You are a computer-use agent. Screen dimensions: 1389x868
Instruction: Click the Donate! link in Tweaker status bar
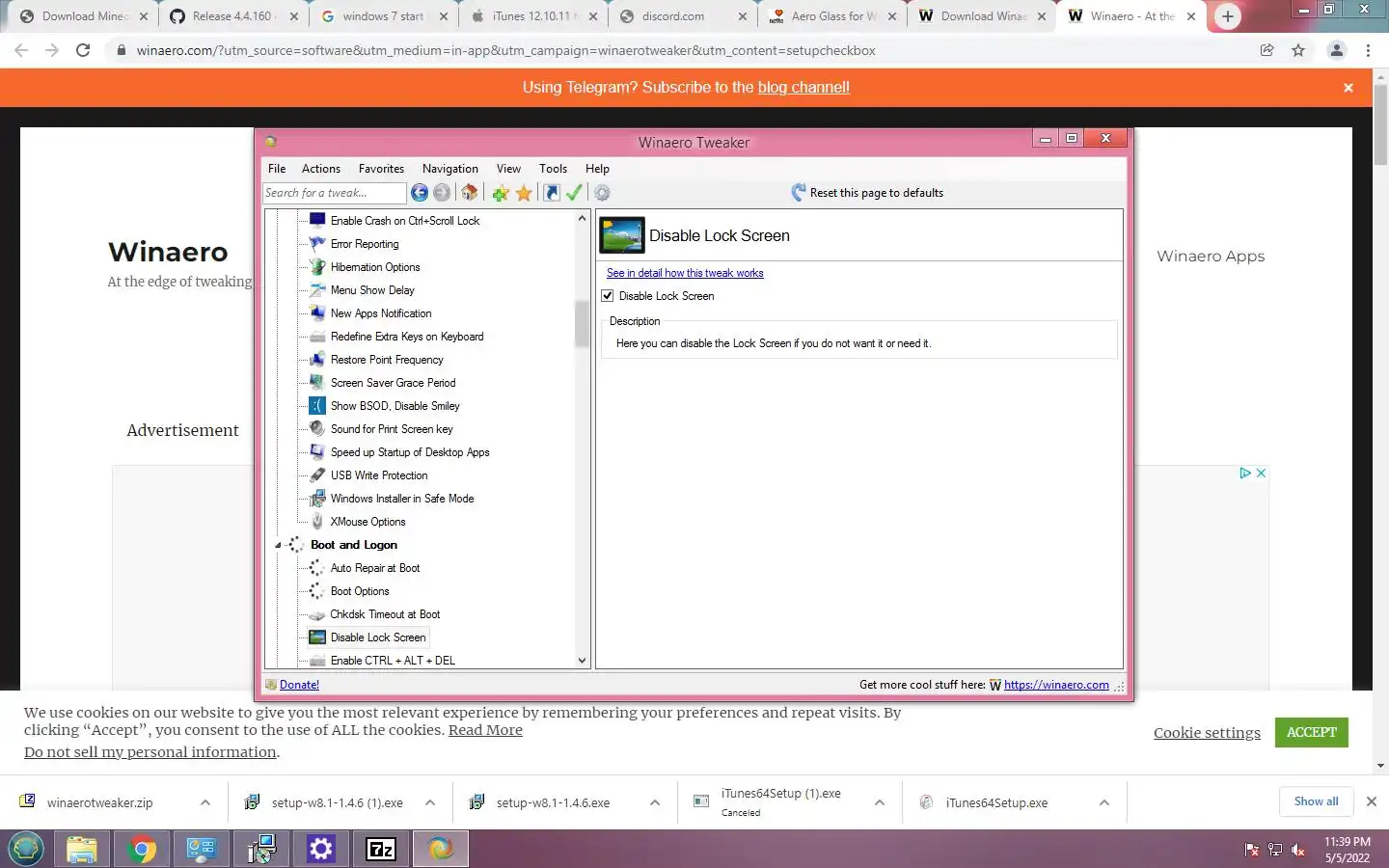(299, 685)
